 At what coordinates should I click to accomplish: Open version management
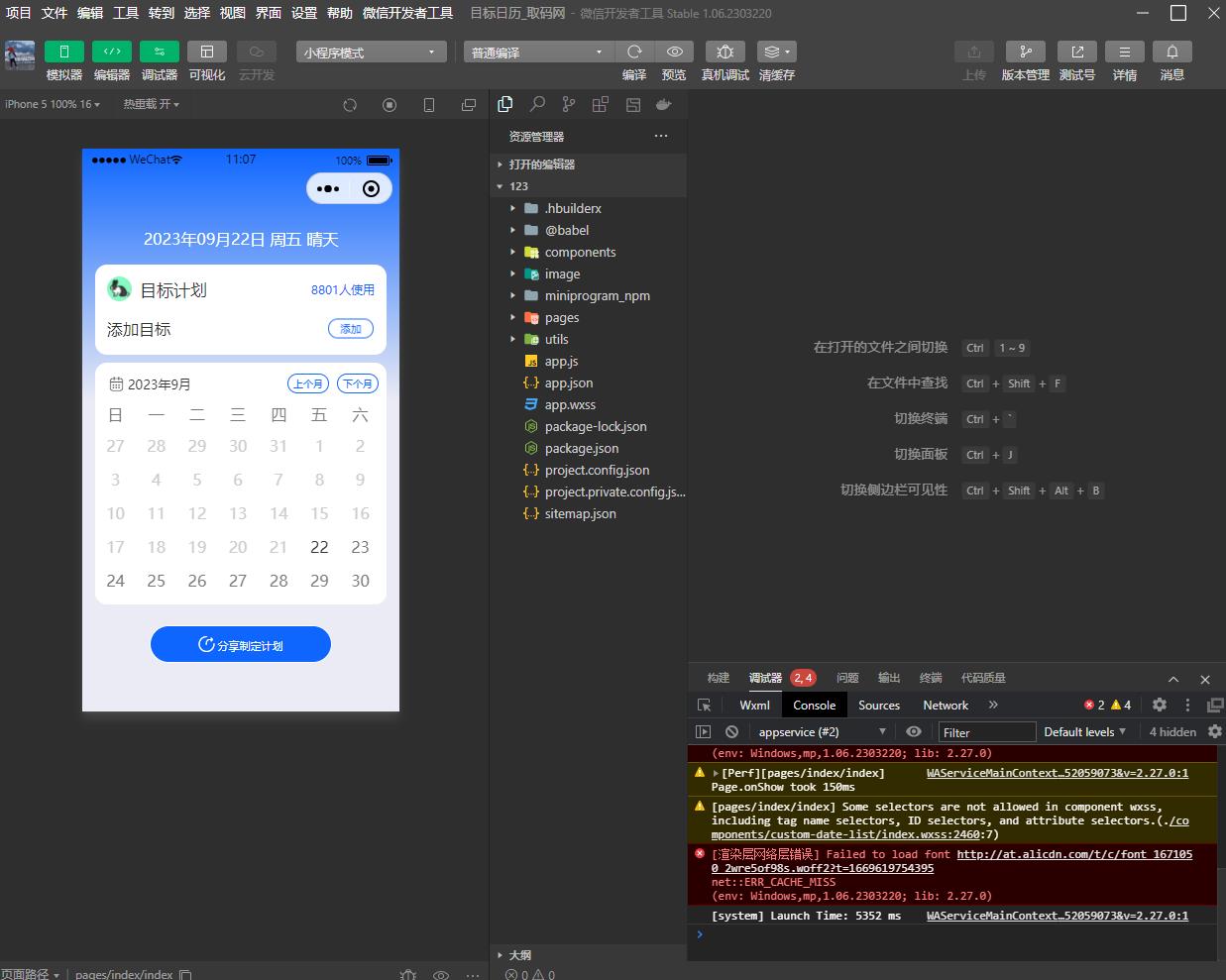click(x=1026, y=52)
